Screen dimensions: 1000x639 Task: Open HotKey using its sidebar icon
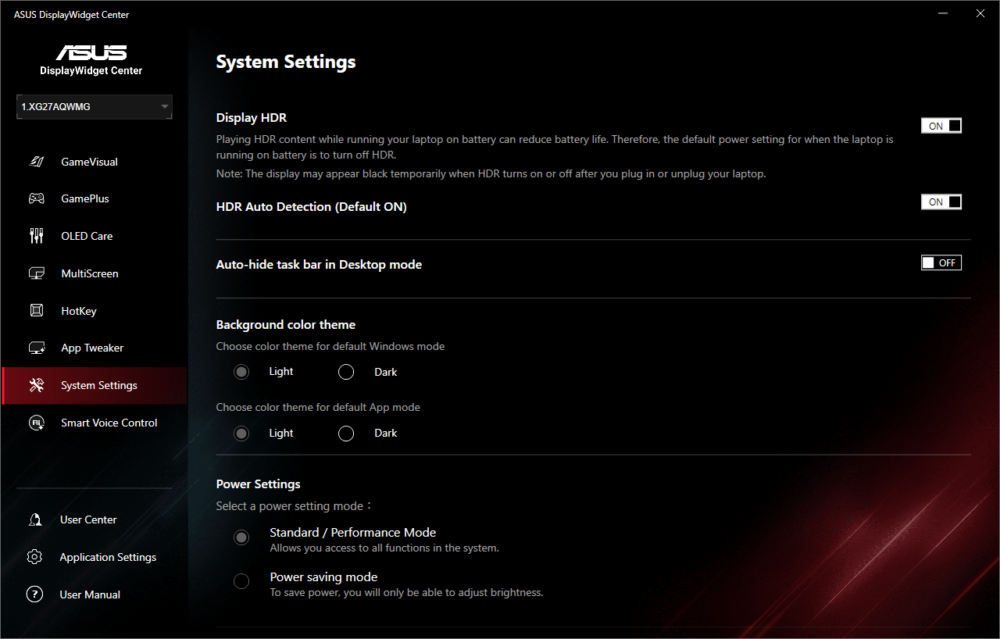coord(37,311)
